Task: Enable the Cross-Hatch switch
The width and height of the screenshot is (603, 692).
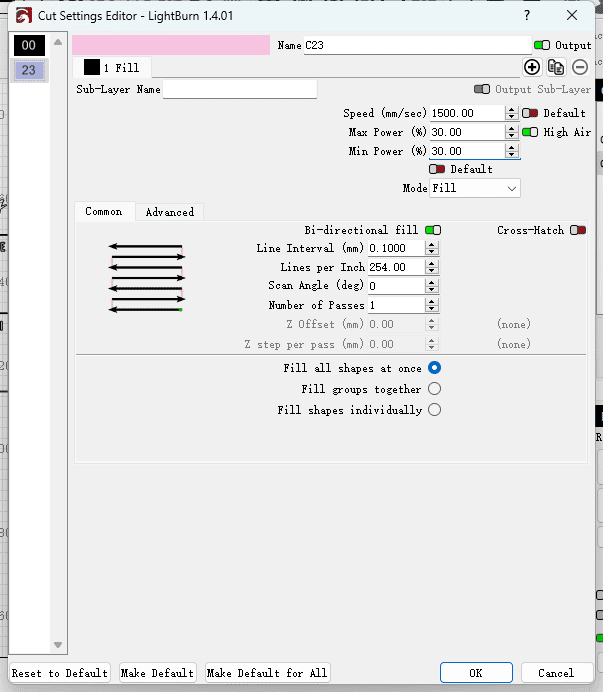Action: pos(578,230)
